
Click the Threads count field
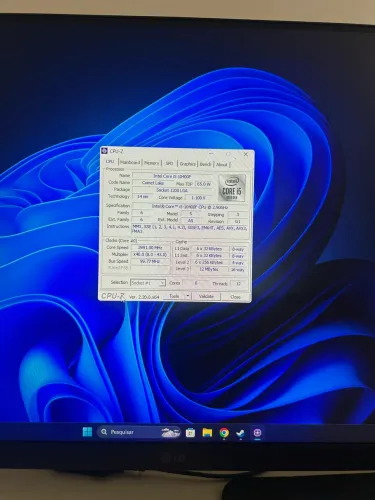click(238, 284)
